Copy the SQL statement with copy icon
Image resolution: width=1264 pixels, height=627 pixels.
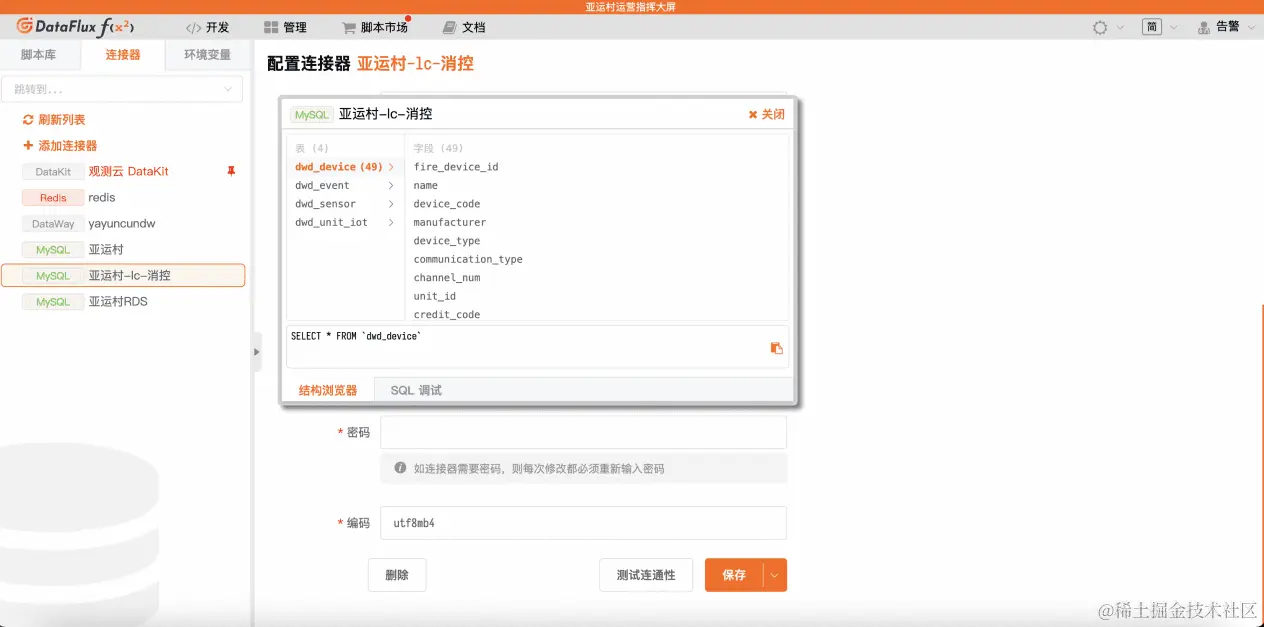pos(776,348)
